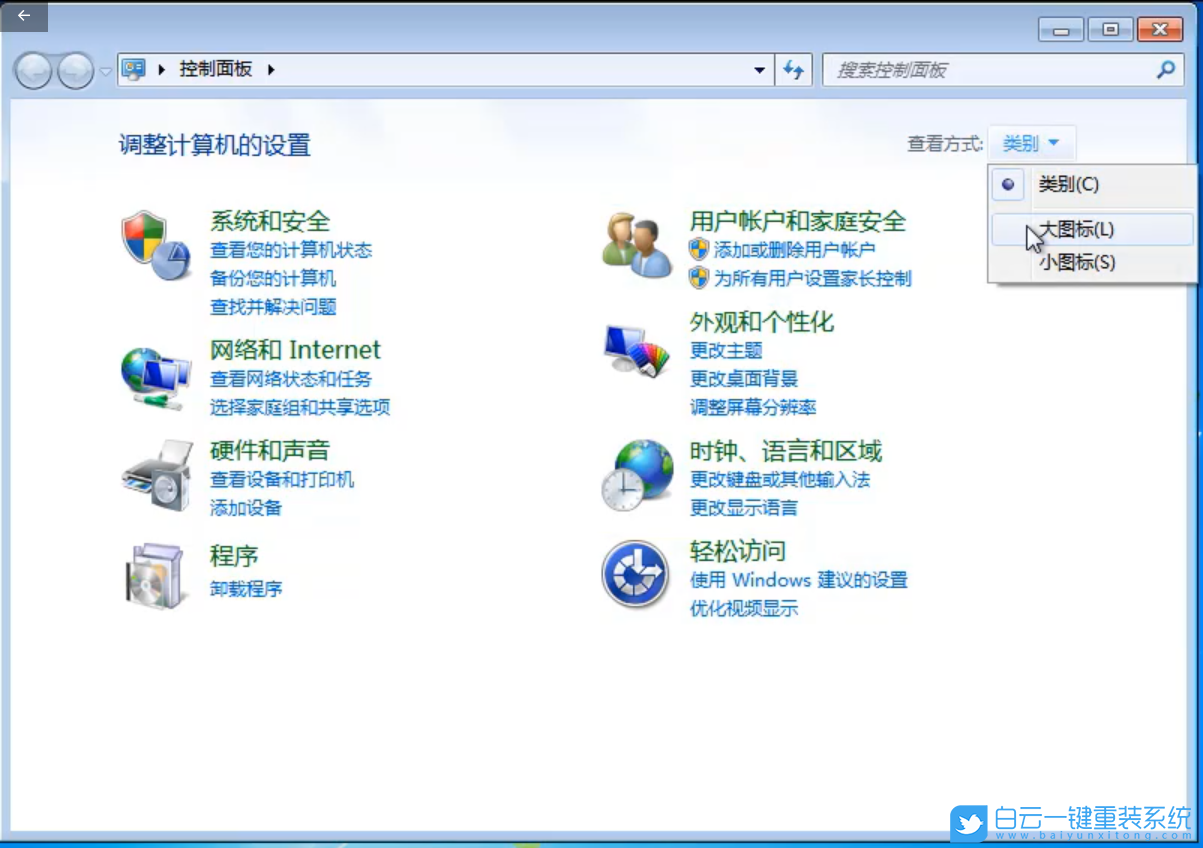Click the refresh button in address bar

pyautogui.click(x=793, y=69)
